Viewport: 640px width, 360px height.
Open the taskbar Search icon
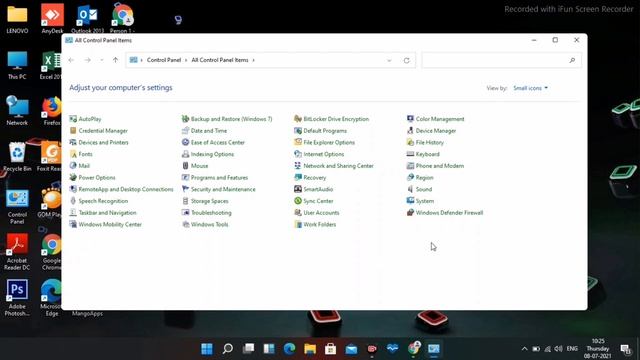pos(228,349)
